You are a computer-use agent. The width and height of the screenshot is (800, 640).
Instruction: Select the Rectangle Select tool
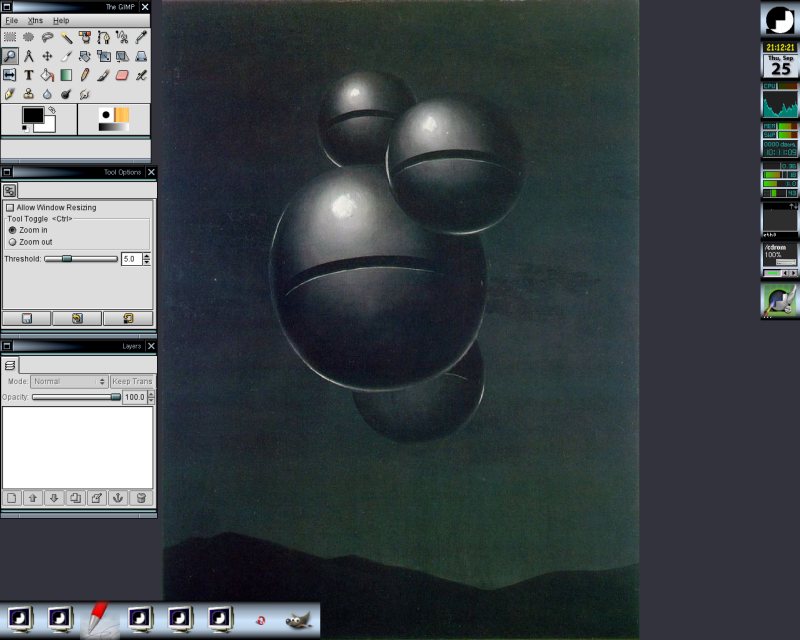(10, 37)
